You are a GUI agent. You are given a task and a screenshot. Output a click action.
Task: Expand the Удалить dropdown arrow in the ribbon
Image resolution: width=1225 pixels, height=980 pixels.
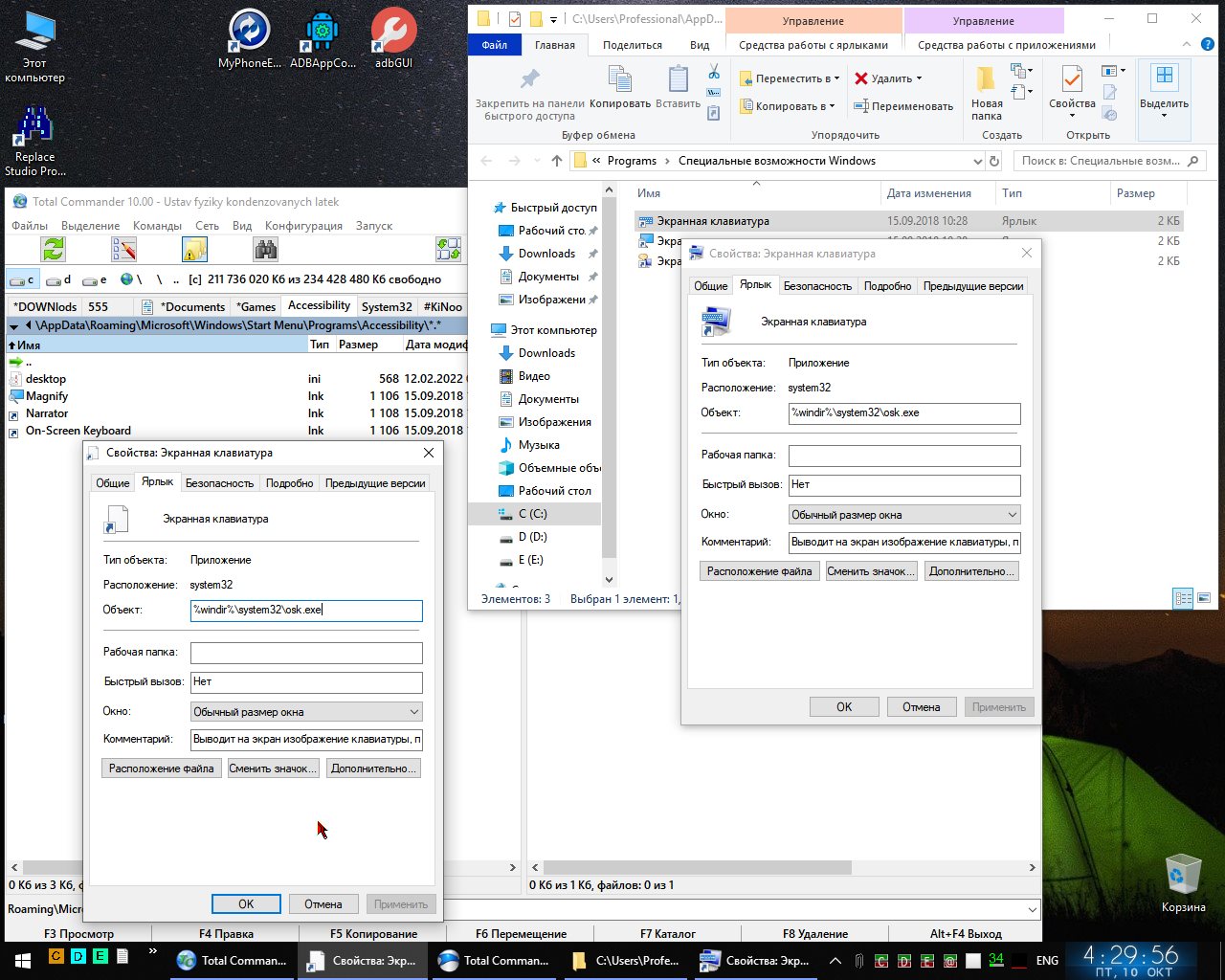pos(919,78)
